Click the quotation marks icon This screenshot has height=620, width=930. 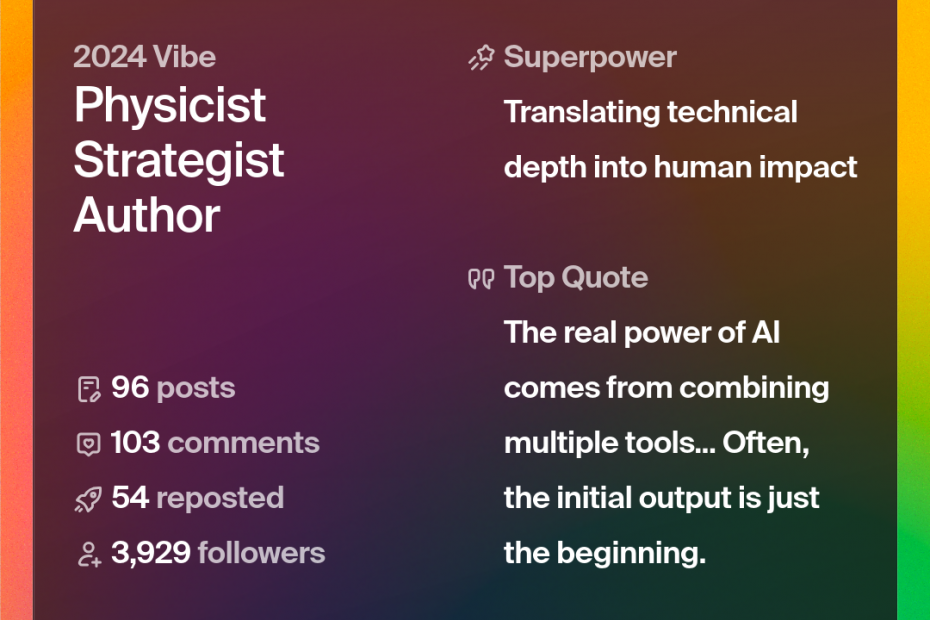coord(481,278)
